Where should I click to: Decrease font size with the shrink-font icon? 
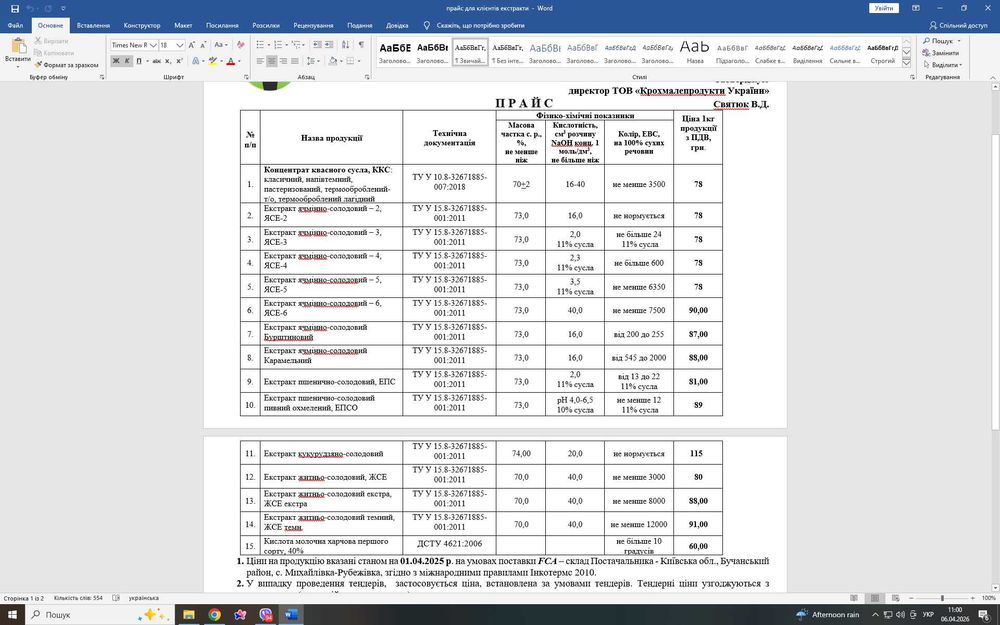(x=203, y=45)
